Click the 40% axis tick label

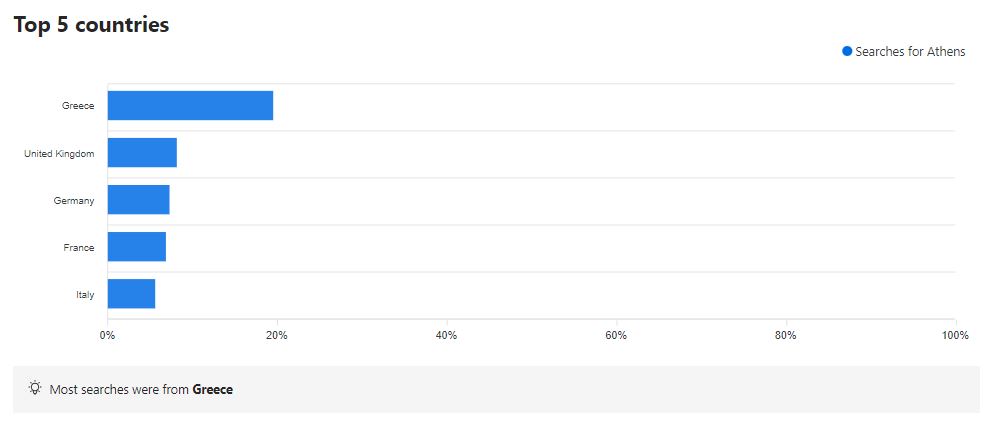tap(446, 335)
